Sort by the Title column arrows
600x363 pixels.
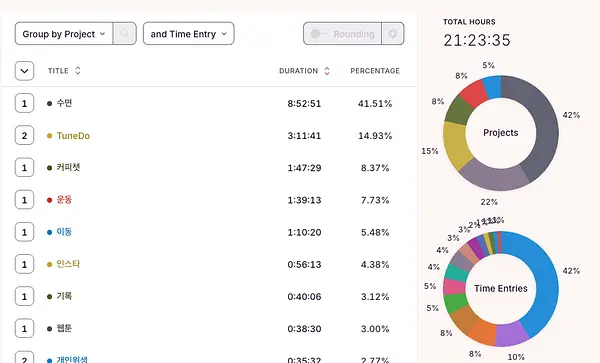(x=78, y=71)
